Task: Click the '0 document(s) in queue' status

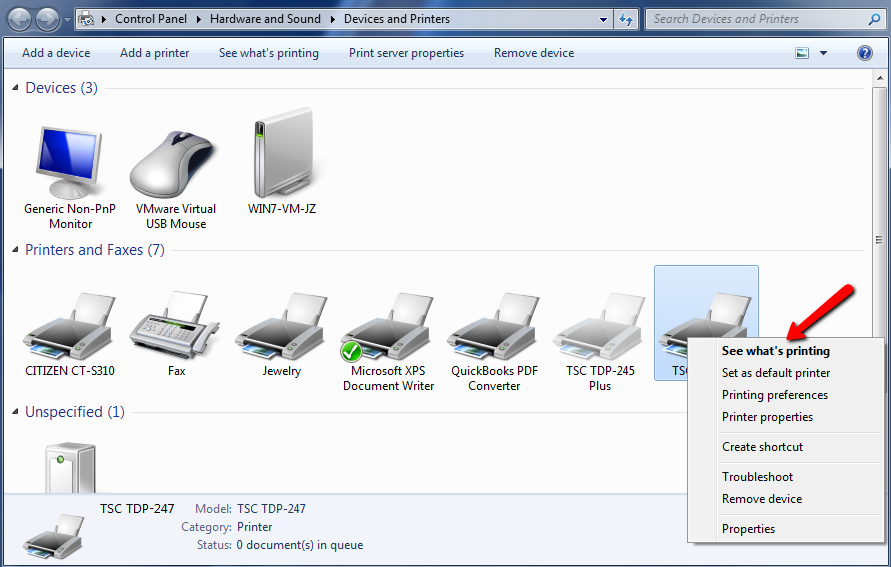Action: 300,545
